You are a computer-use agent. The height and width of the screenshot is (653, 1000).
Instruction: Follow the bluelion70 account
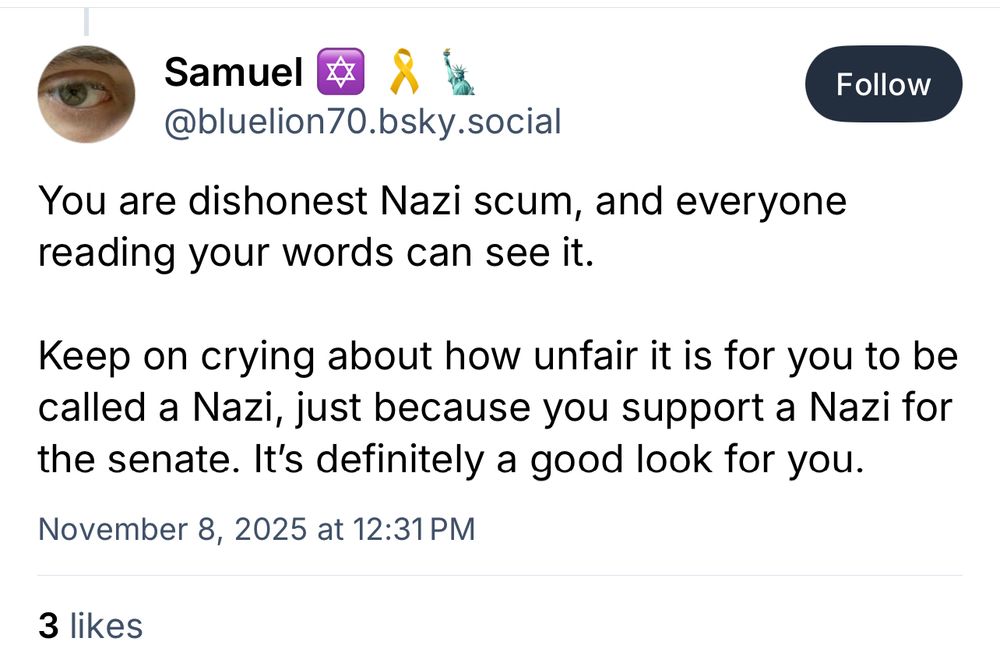883,84
